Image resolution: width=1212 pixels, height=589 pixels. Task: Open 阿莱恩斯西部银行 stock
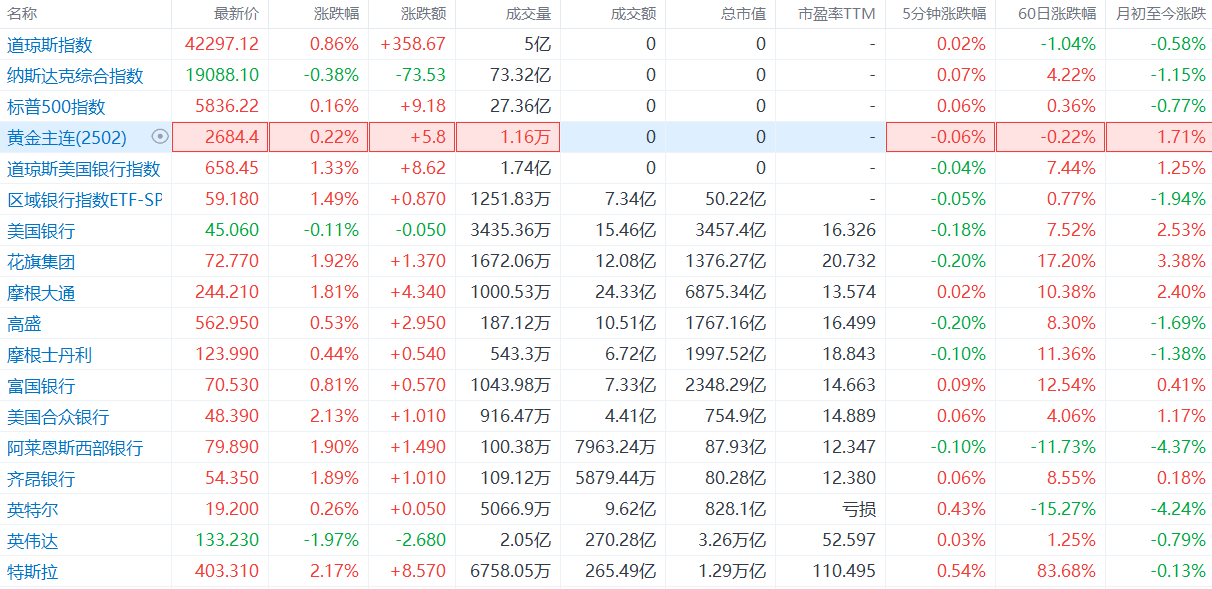(74, 448)
